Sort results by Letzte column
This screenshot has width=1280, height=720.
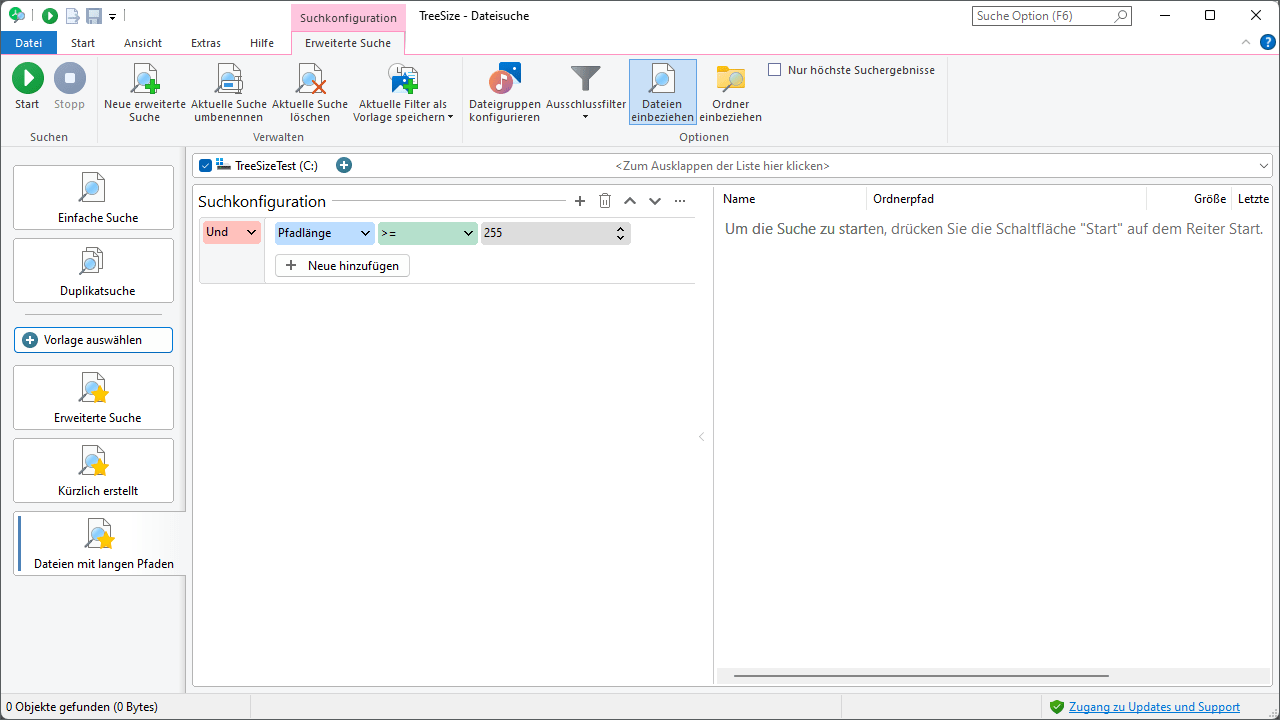coord(1252,199)
